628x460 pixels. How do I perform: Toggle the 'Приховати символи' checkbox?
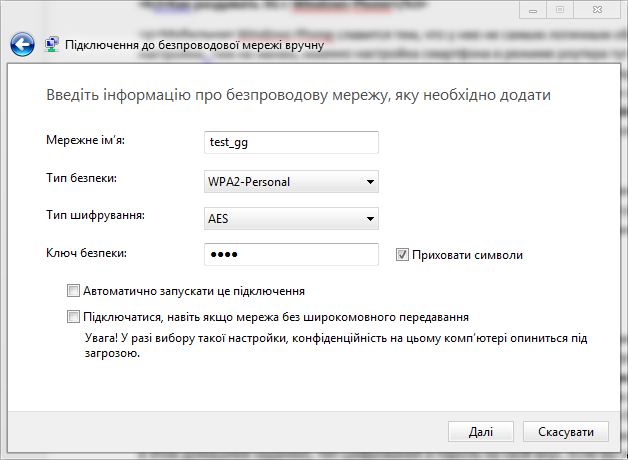click(403, 255)
